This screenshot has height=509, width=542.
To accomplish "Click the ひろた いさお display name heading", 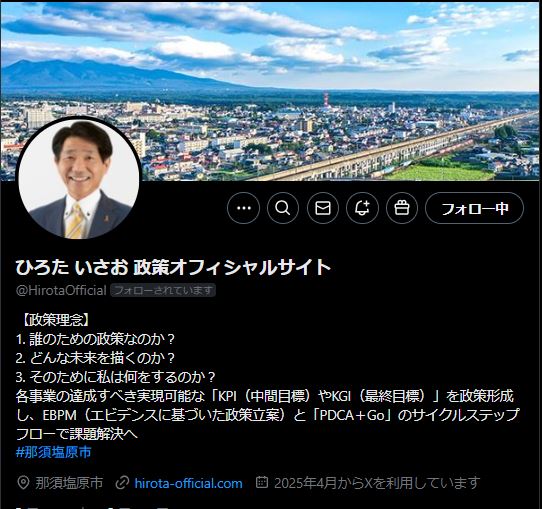I will point(173,267).
